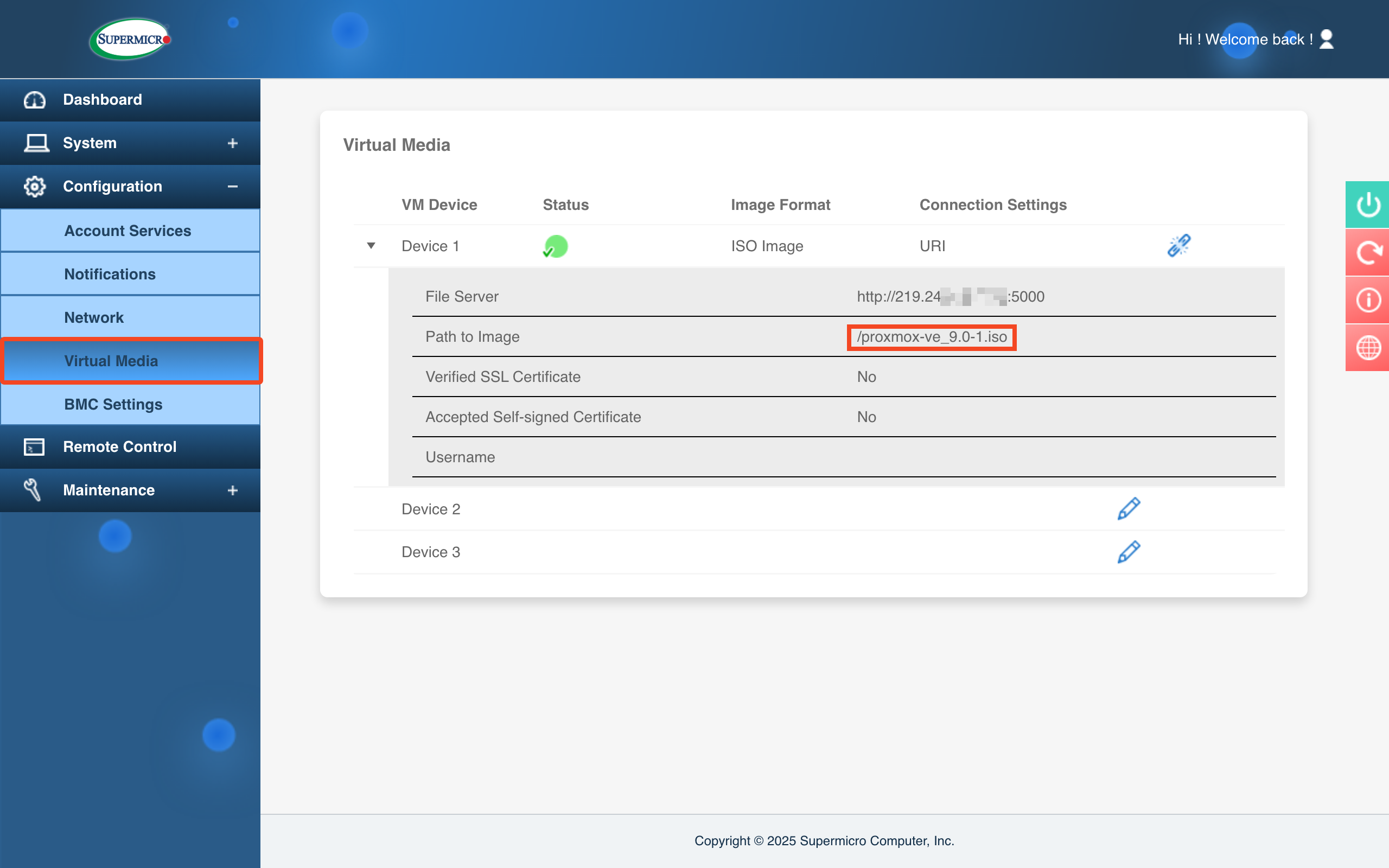1389x868 pixels.
Task: Click the 'Device 2' row label
Action: [430, 509]
